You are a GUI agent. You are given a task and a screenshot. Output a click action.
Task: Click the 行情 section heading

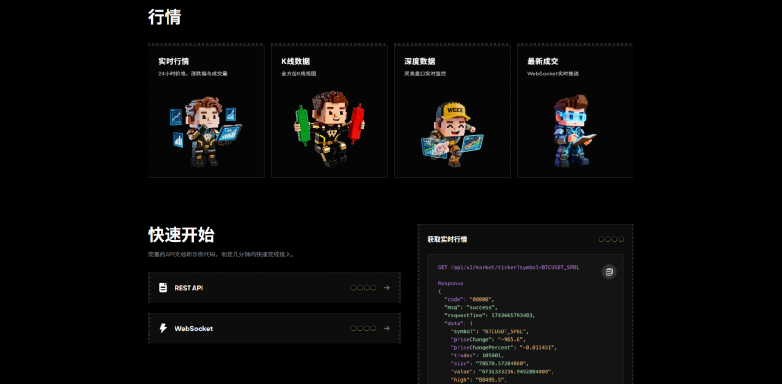point(164,17)
